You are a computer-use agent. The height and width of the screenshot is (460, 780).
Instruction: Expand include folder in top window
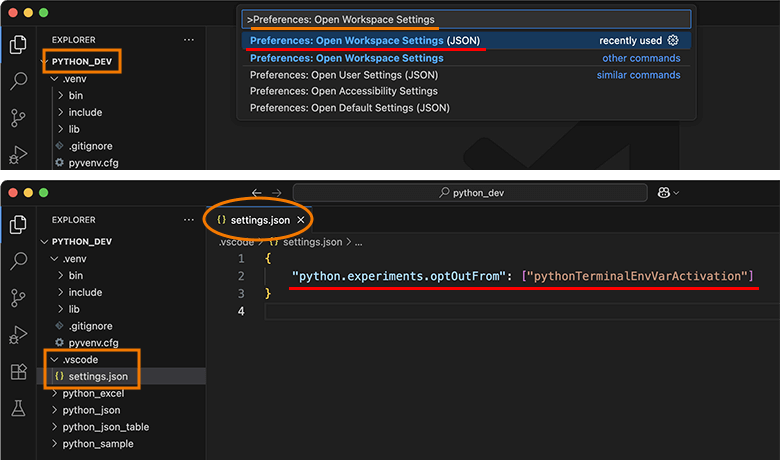[x=60, y=112]
